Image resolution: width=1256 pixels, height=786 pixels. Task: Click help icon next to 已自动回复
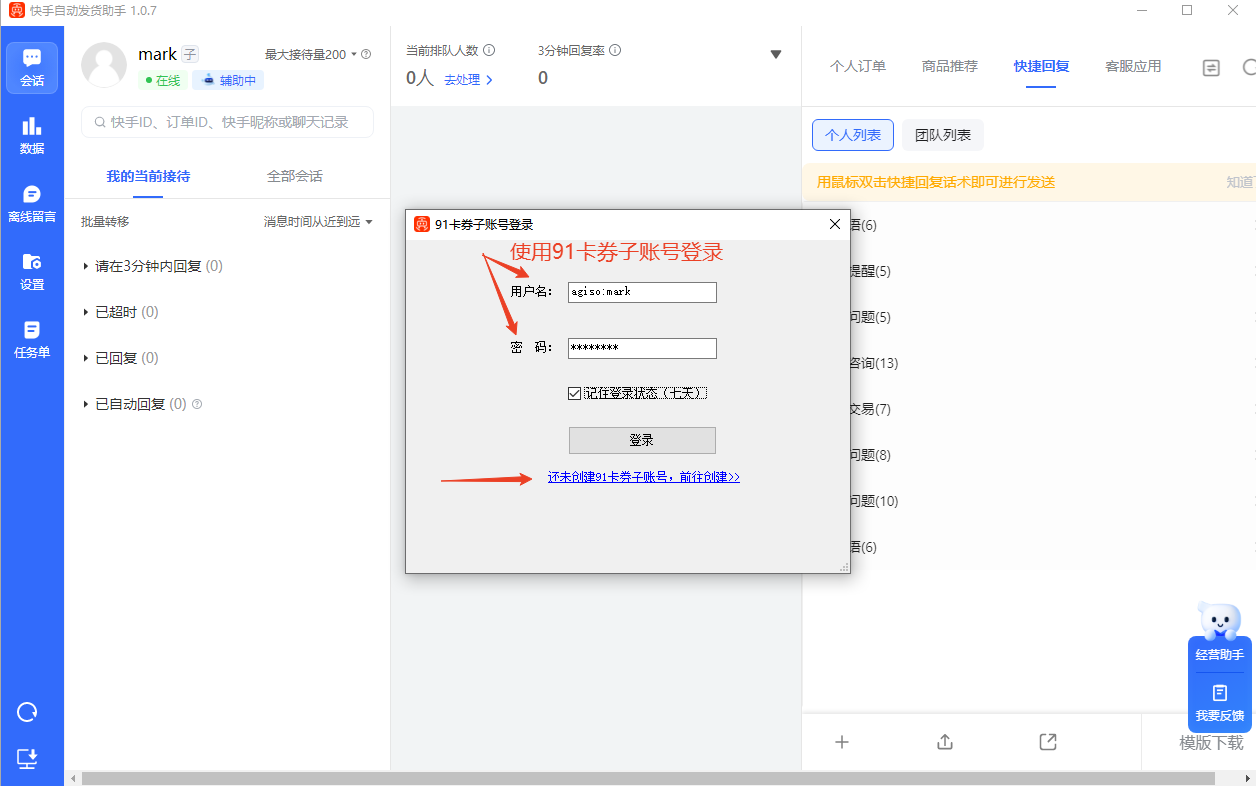[197, 404]
